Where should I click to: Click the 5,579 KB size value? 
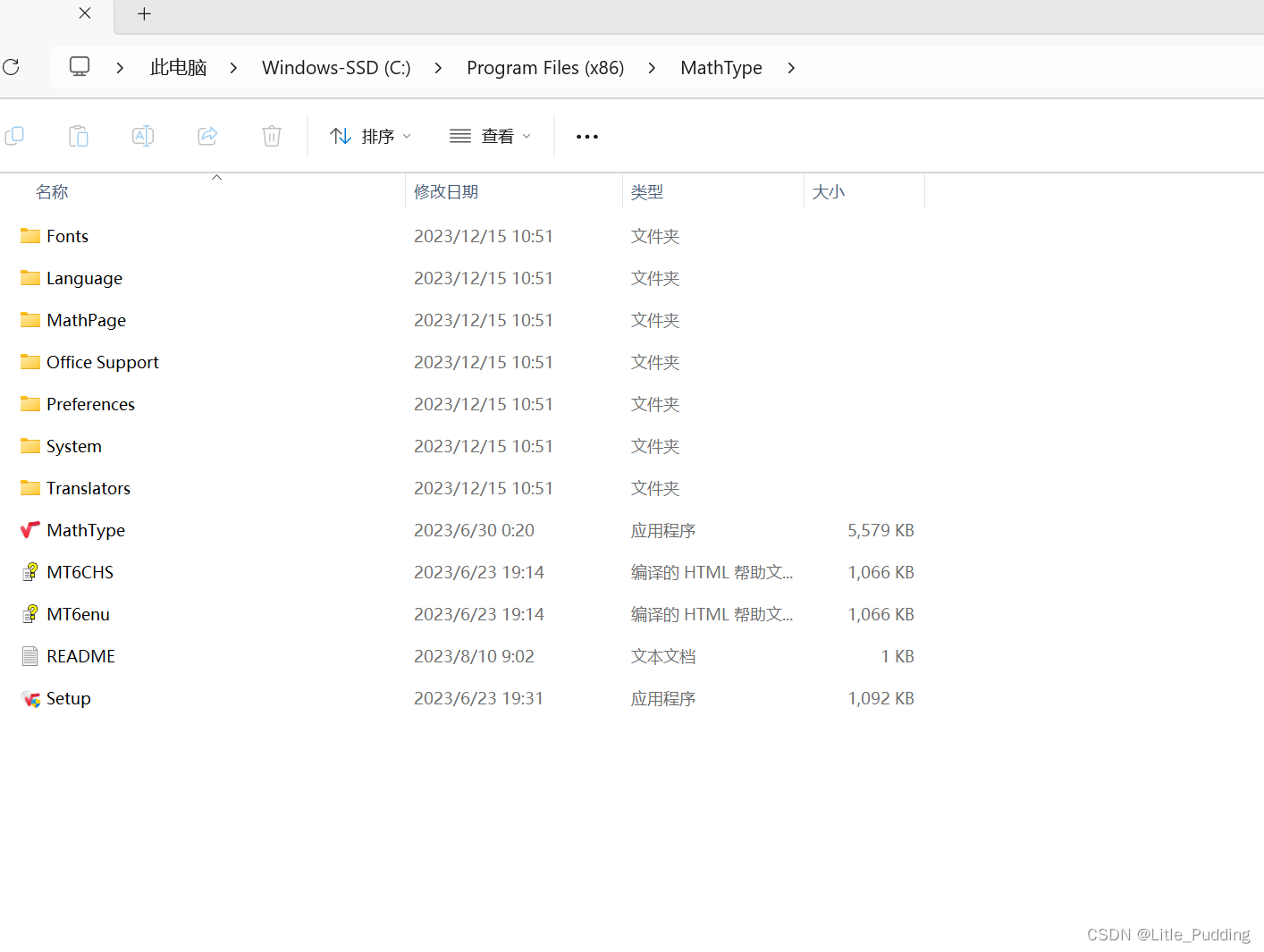(x=881, y=530)
